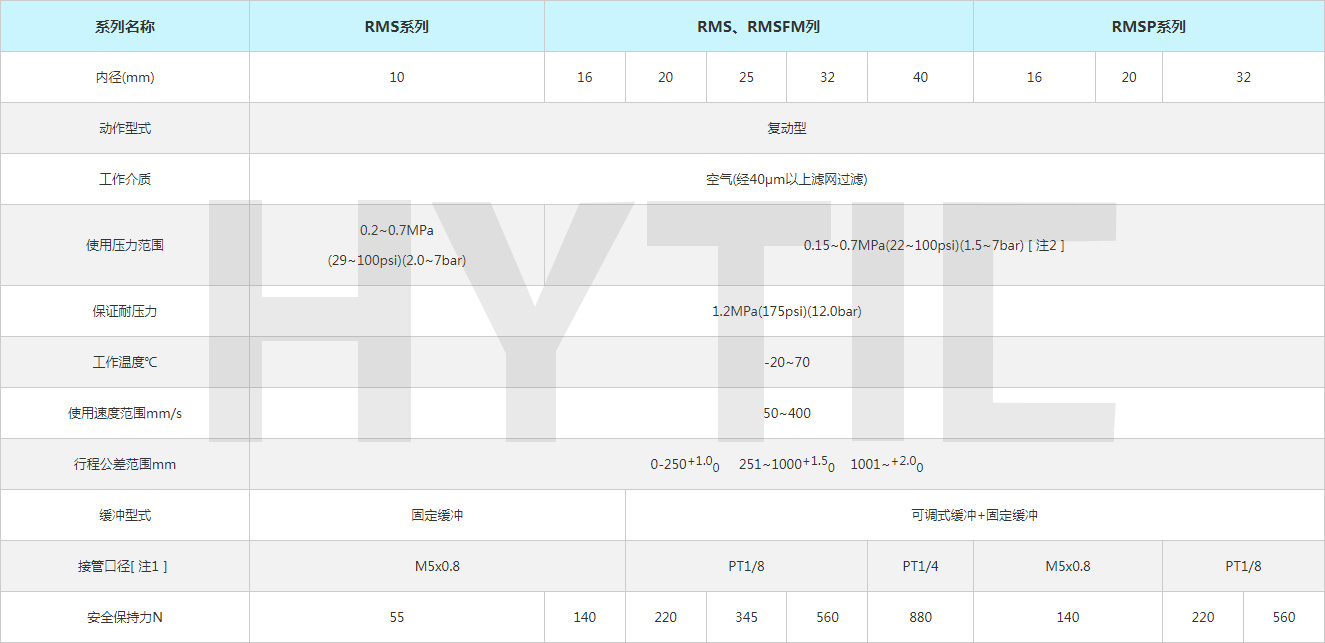Screen dimensions: 1325x643
Task: Pick bore 16 under the RMSP系列 header
Action: [x=1034, y=77]
